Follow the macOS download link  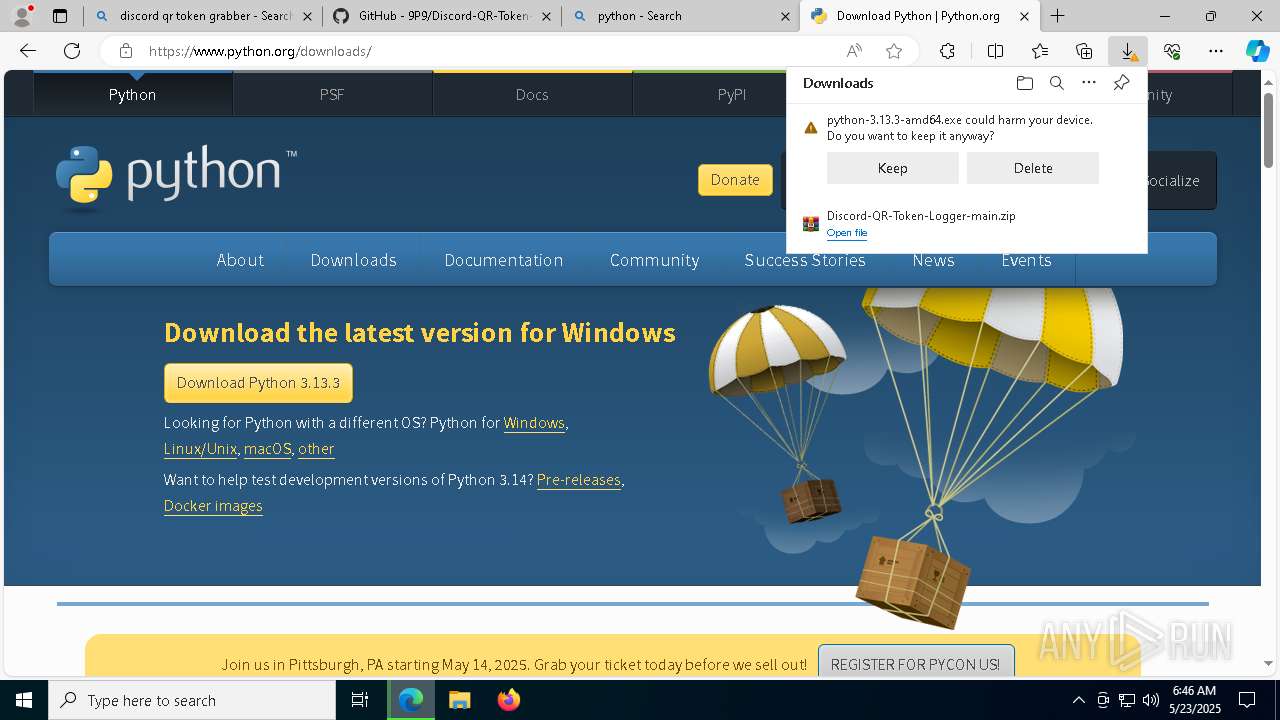tap(267, 449)
